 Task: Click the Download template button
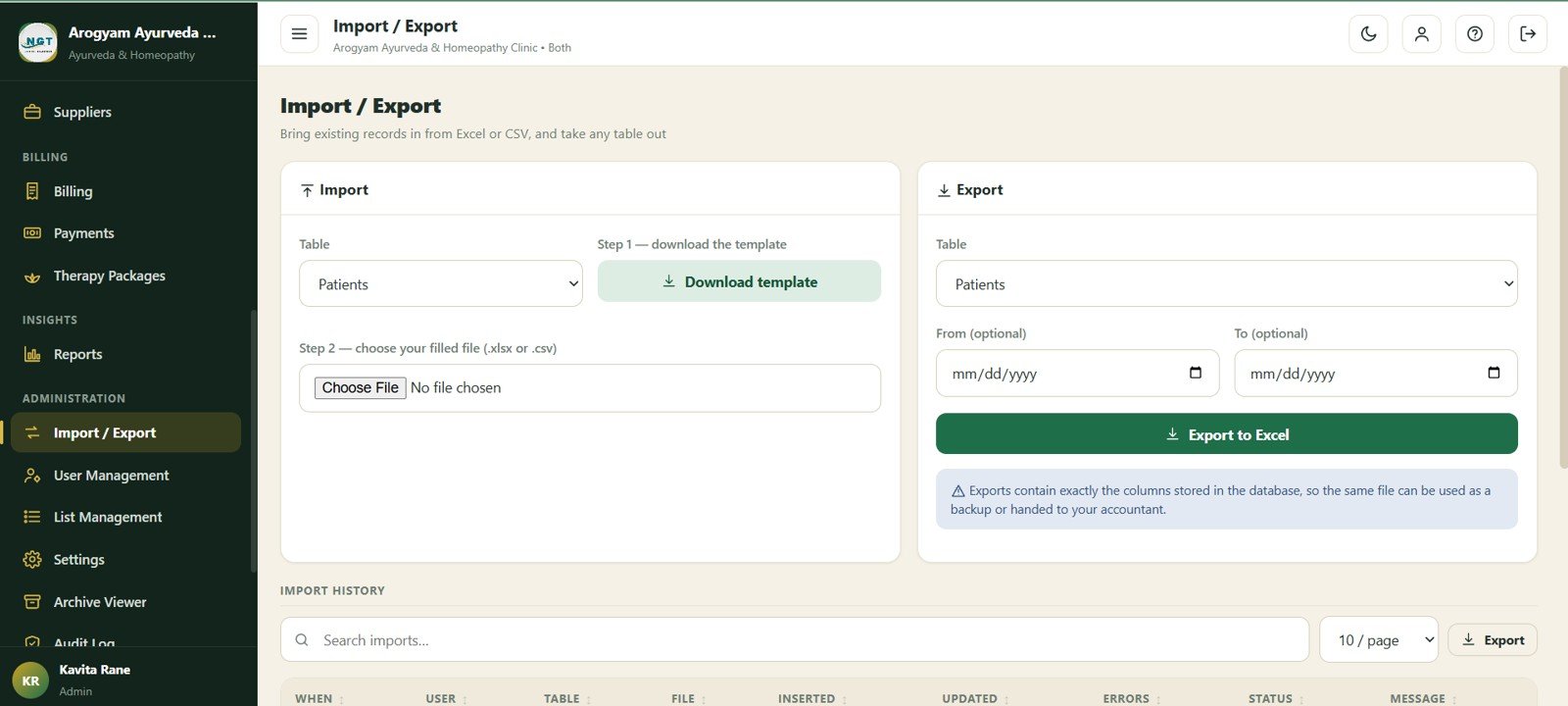739,281
